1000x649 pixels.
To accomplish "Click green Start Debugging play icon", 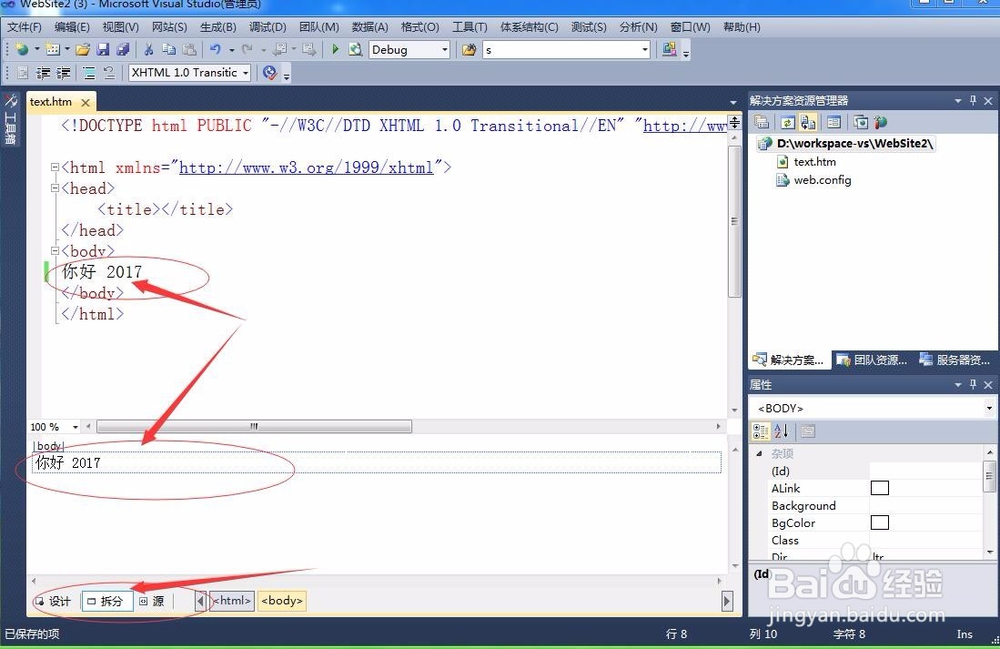I will (x=335, y=49).
